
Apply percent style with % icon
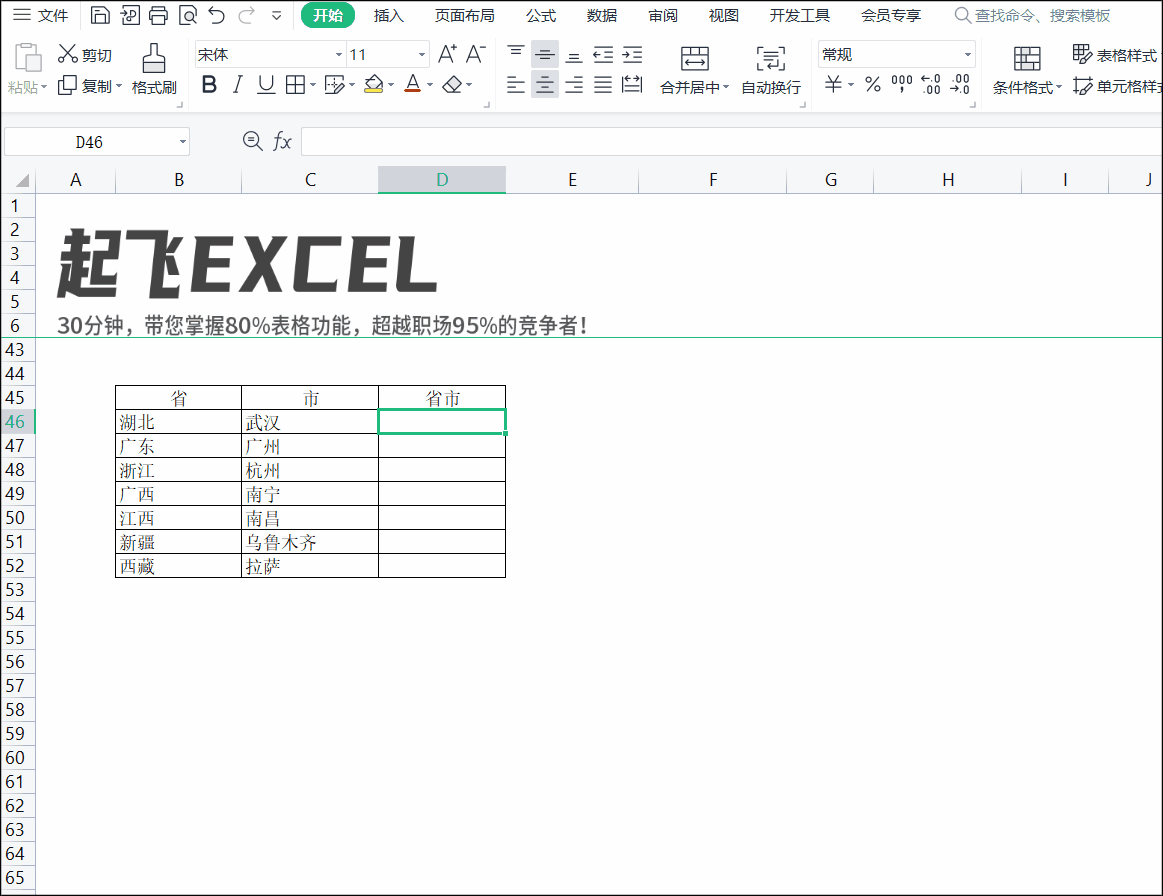point(873,84)
